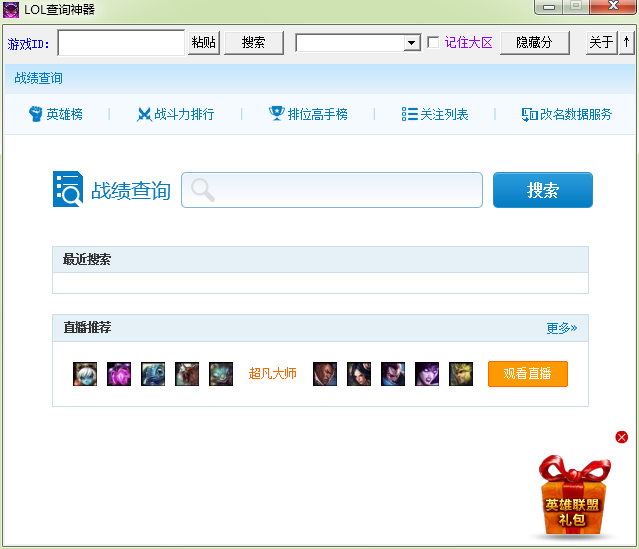Click the crossed swords icon for 战斗力排行

point(143,114)
